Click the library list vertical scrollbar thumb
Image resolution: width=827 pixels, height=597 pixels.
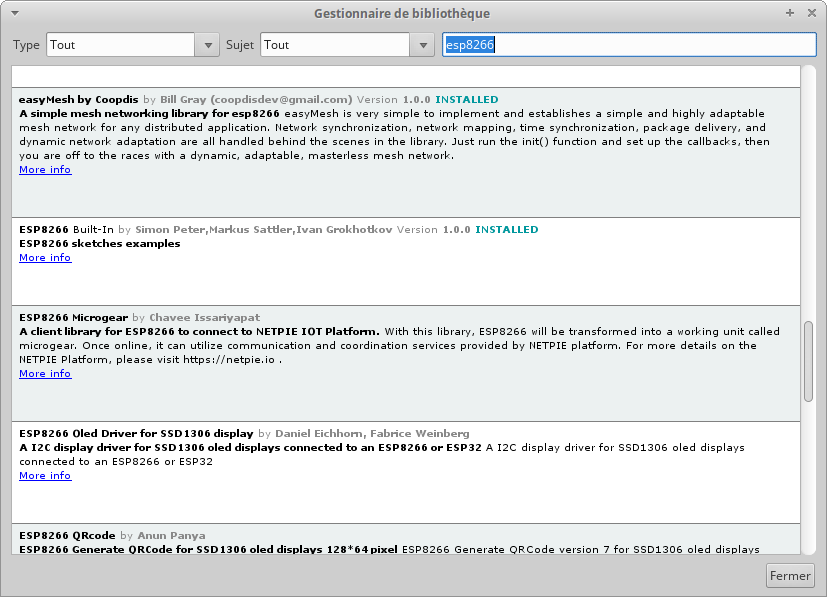(809, 361)
